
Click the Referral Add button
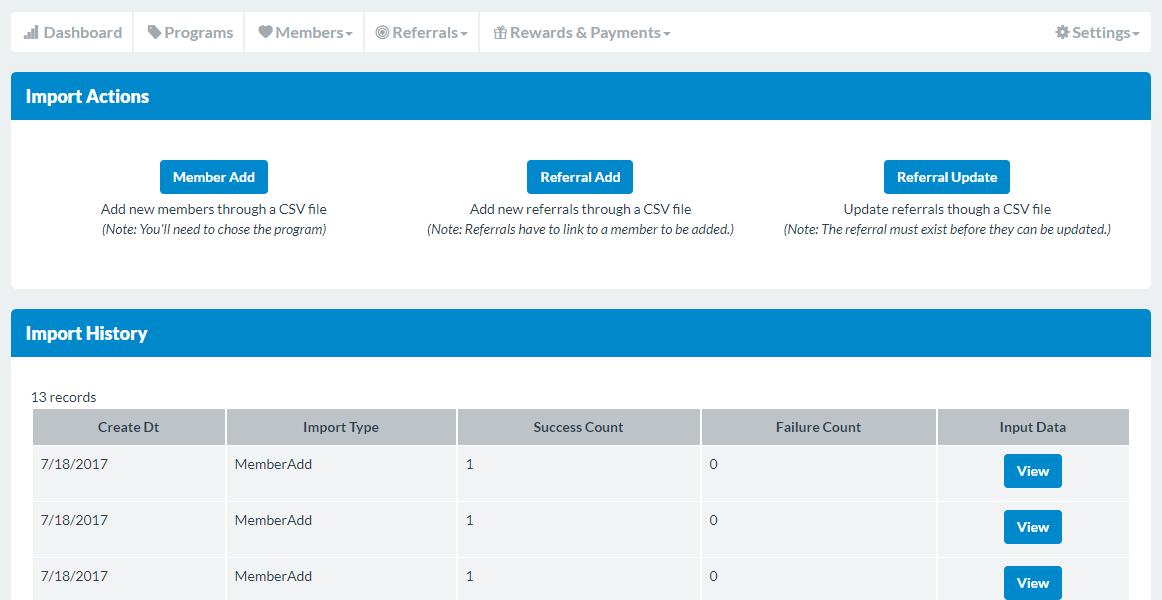tap(580, 177)
